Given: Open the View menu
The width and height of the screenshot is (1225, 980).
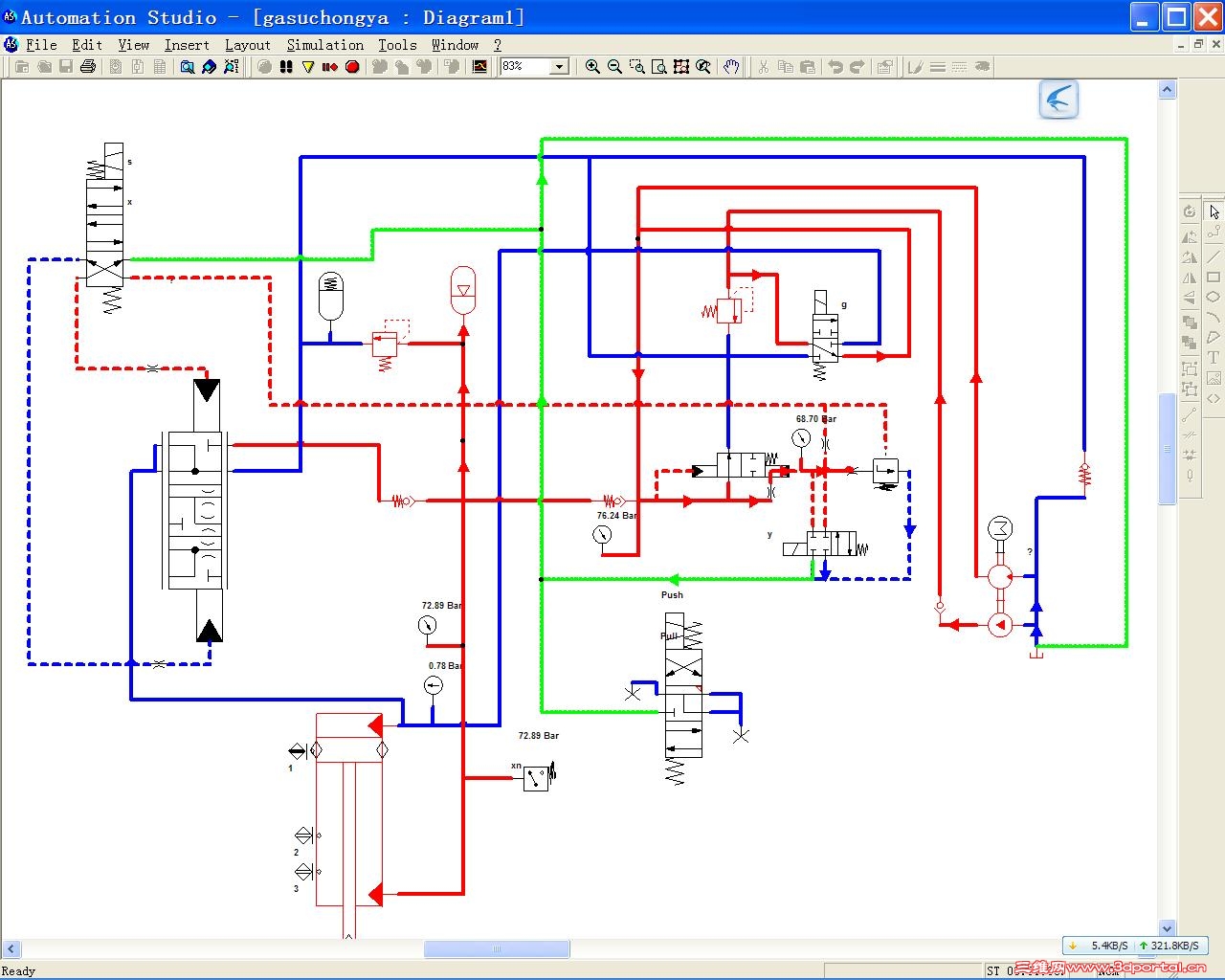Looking at the screenshot, I should pyautogui.click(x=134, y=44).
